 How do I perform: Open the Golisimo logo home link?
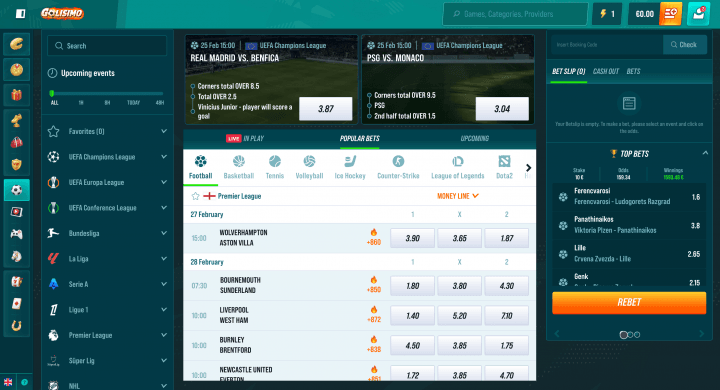tap(62, 13)
